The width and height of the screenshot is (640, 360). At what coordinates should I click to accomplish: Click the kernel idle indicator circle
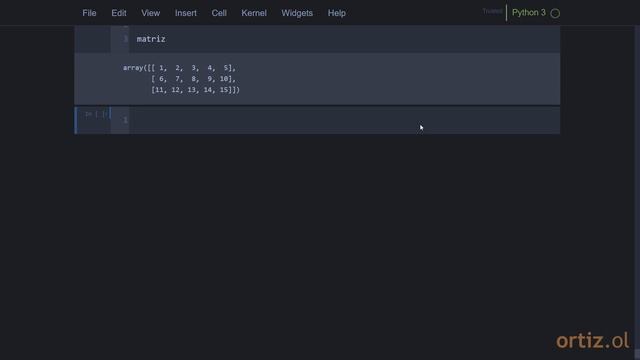(555, 13)
